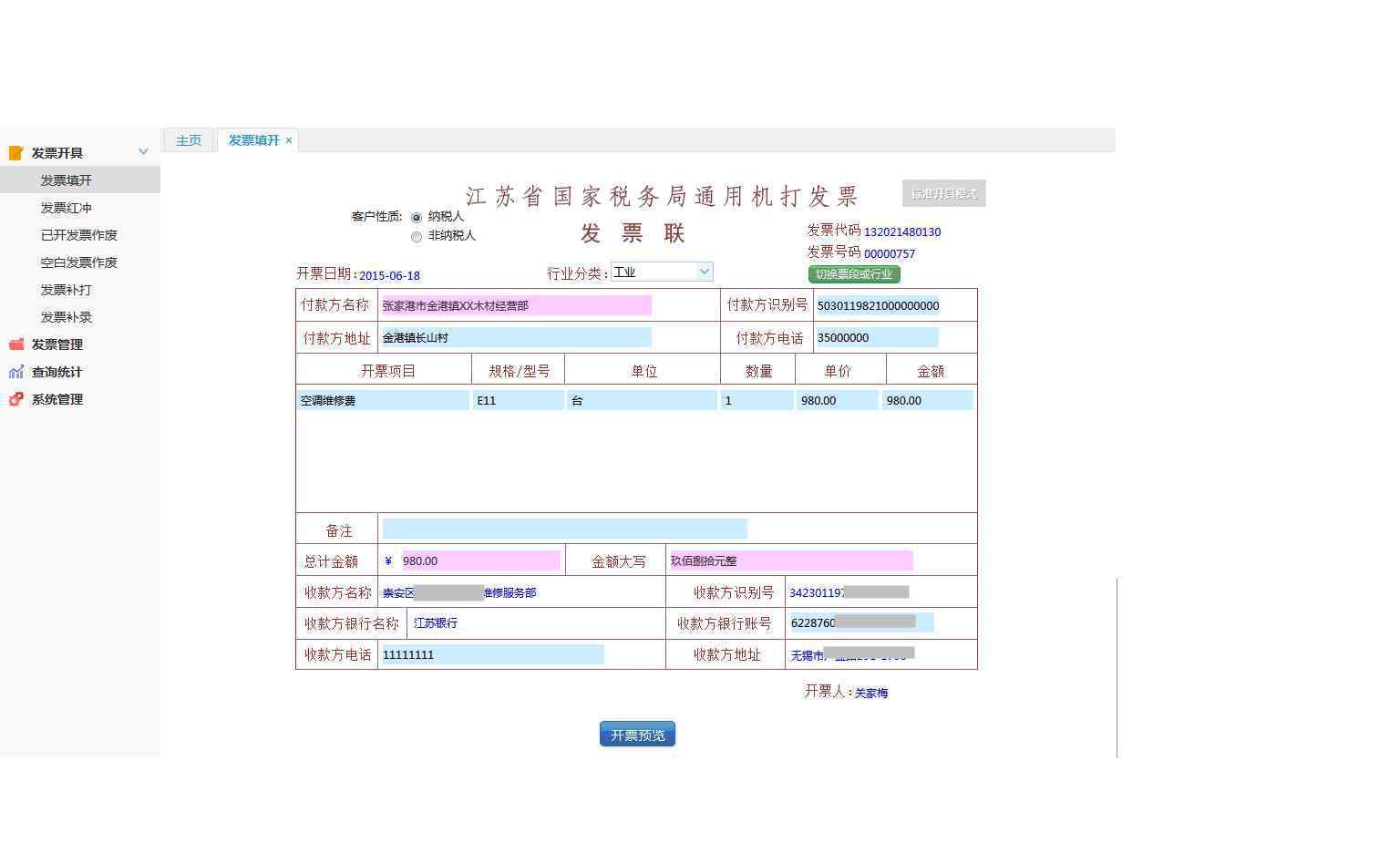Click the 备注 input field

pos(563,529)
